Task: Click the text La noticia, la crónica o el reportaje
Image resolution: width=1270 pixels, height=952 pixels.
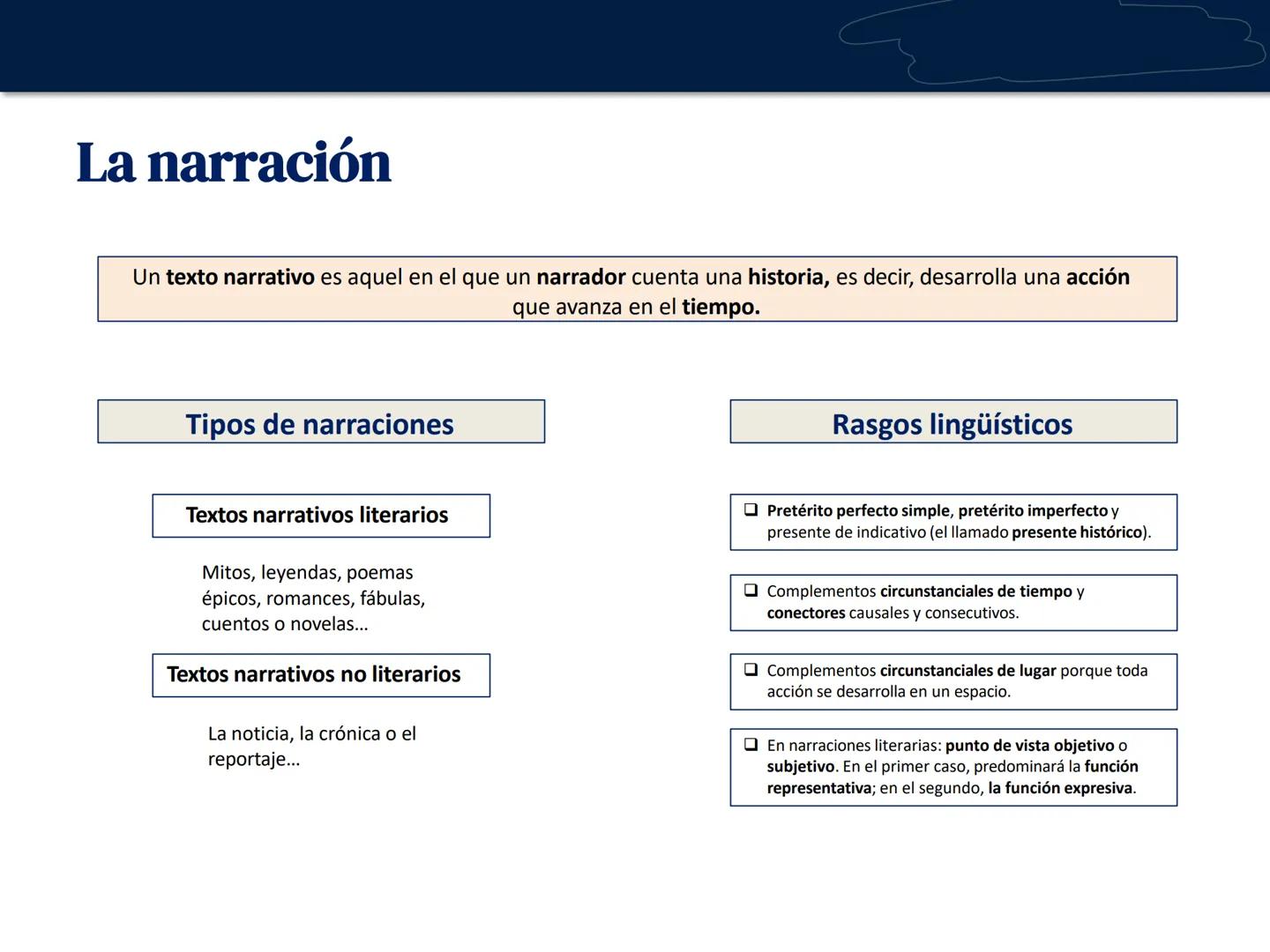Action: [x=312, y=745]
